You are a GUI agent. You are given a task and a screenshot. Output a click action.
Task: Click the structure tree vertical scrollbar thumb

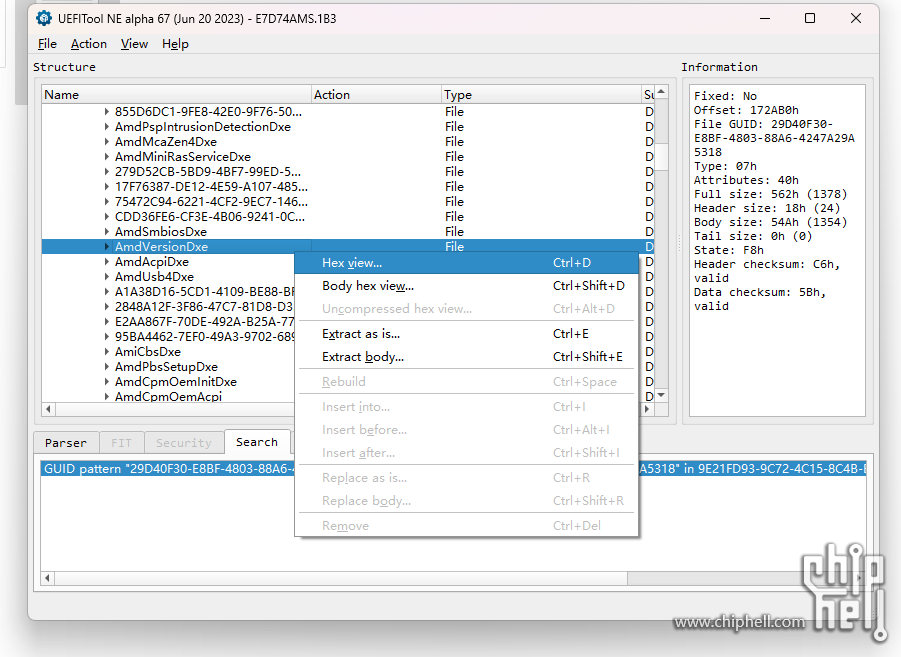point(661,156)
